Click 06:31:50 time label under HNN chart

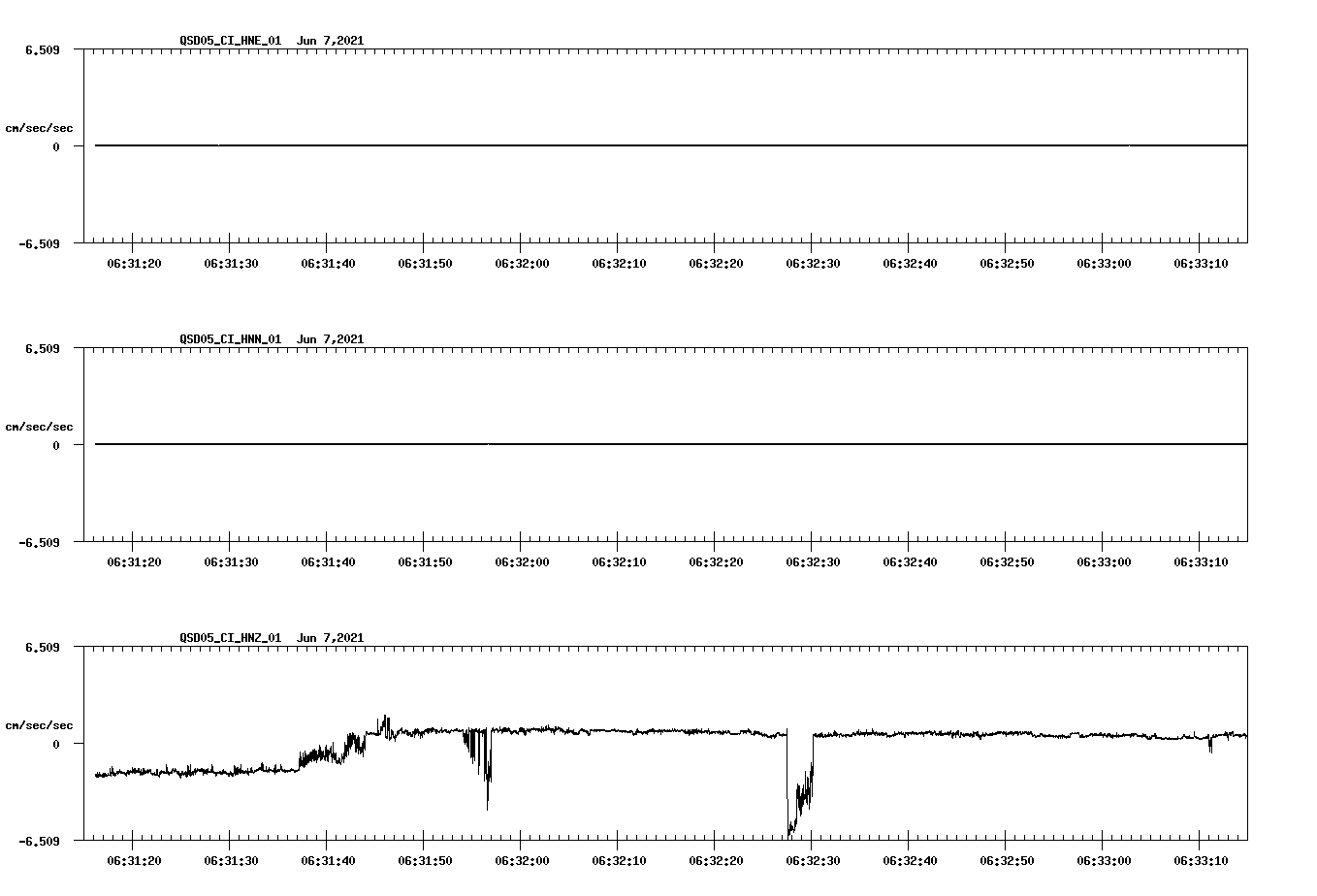tap(425, 562)
